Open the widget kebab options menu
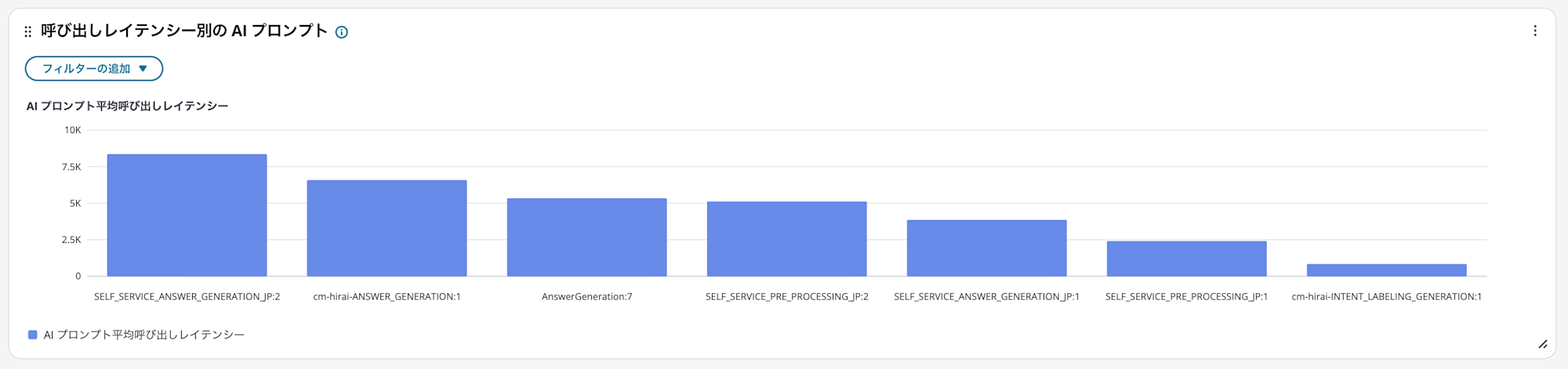 click(1534, 31)
